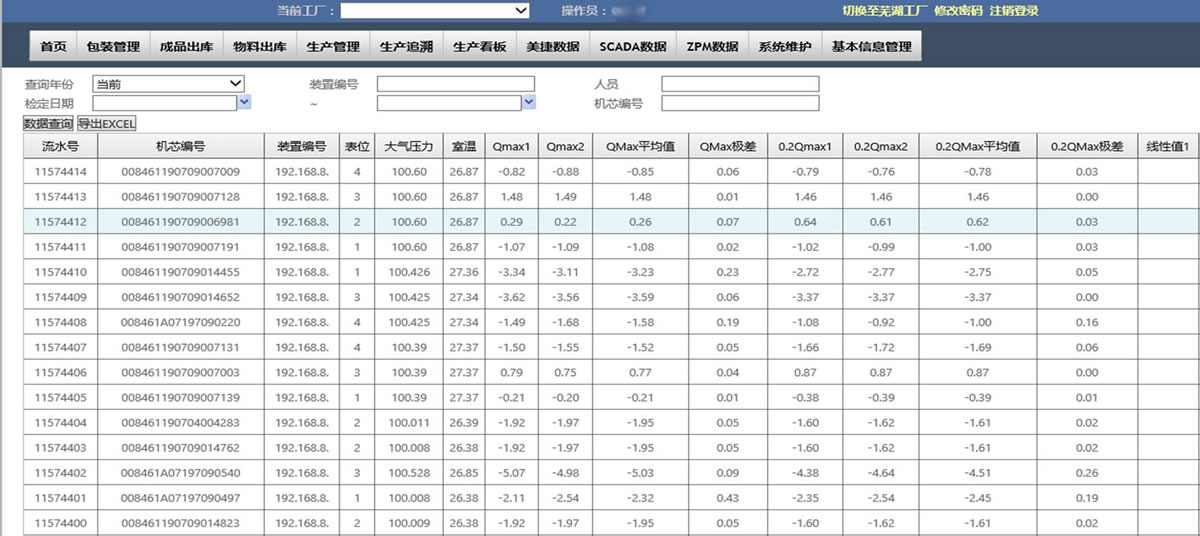Expand the 查询年份 year dropdown
The height and width of the screenshot is (536, 1200).
click(168, 84)
